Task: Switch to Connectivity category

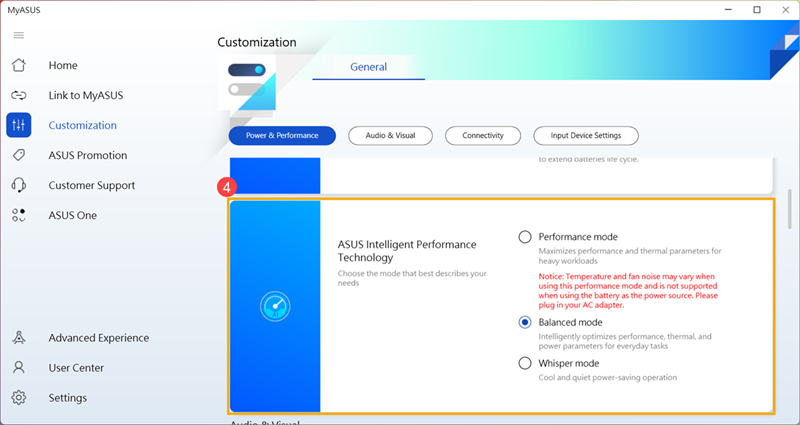Action: [483, 136]
